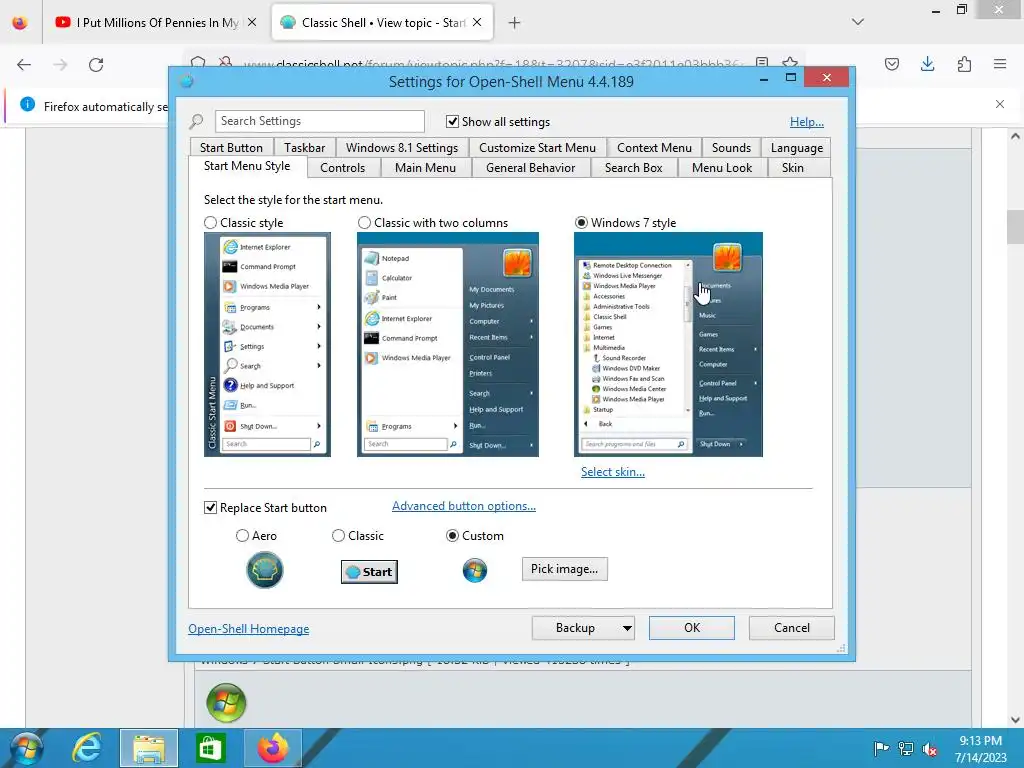
Task: Visit the Open-Shell Homepage link
Action: coord(249,629)
